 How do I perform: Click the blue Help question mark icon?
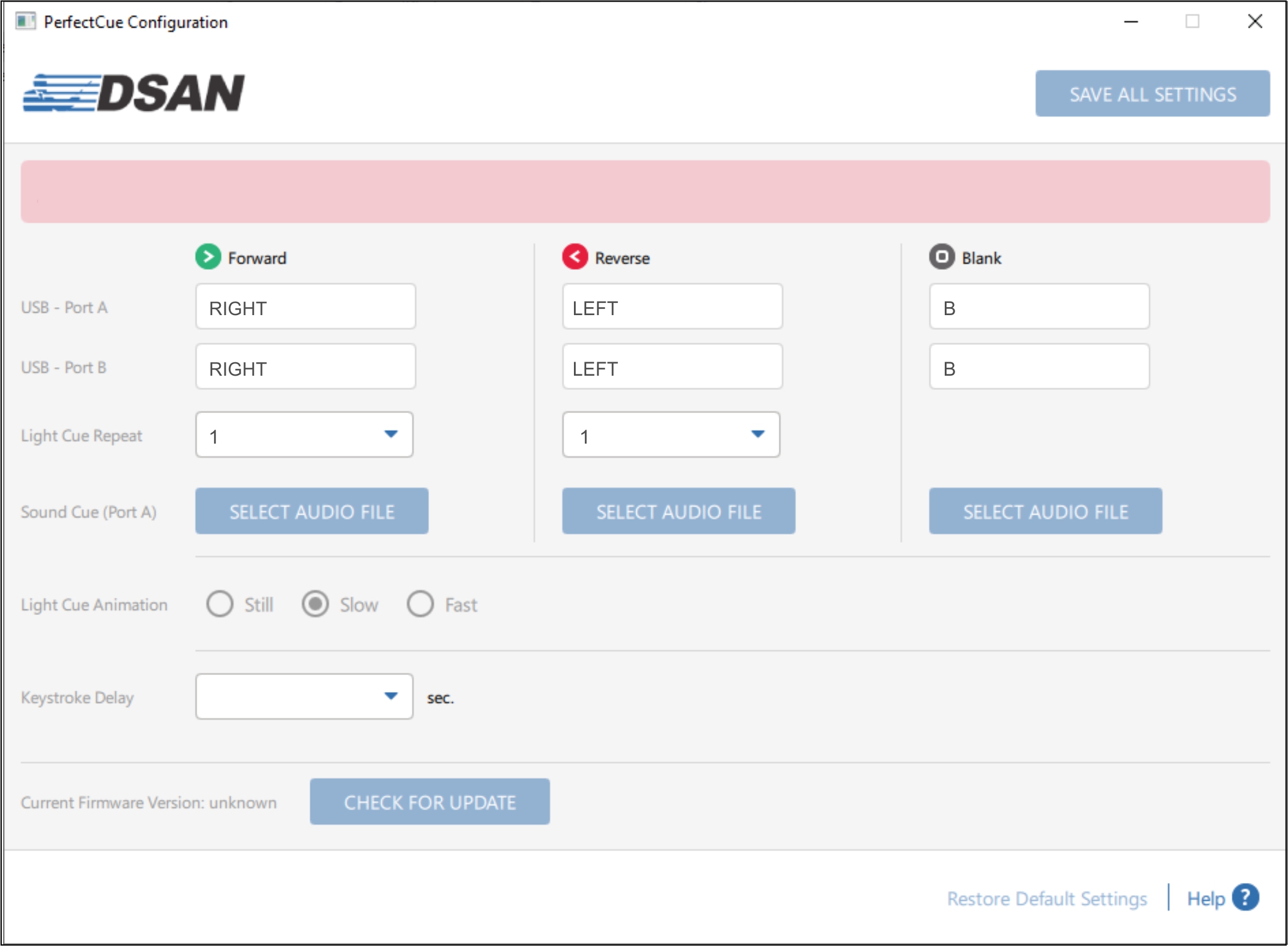coord(1245,898)
